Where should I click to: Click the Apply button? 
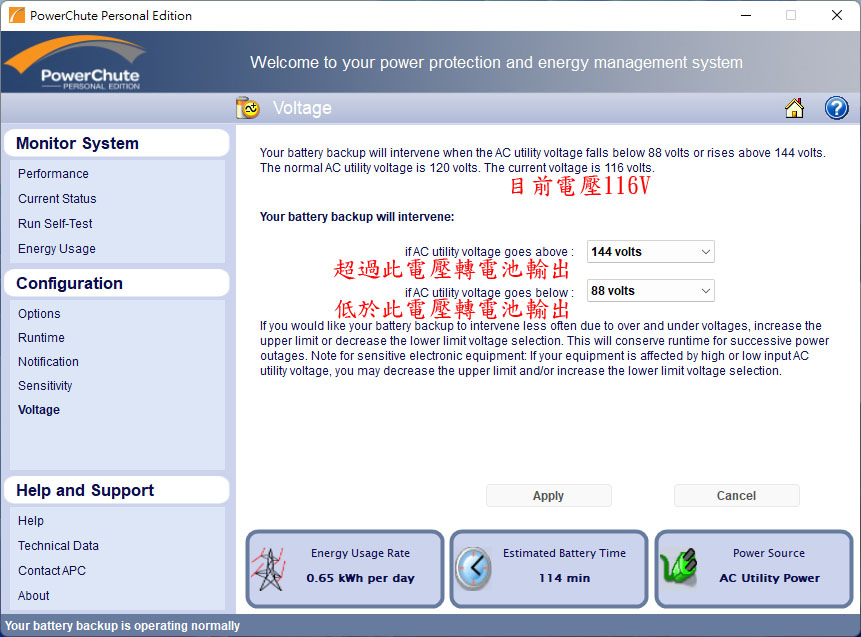(549, 495)
